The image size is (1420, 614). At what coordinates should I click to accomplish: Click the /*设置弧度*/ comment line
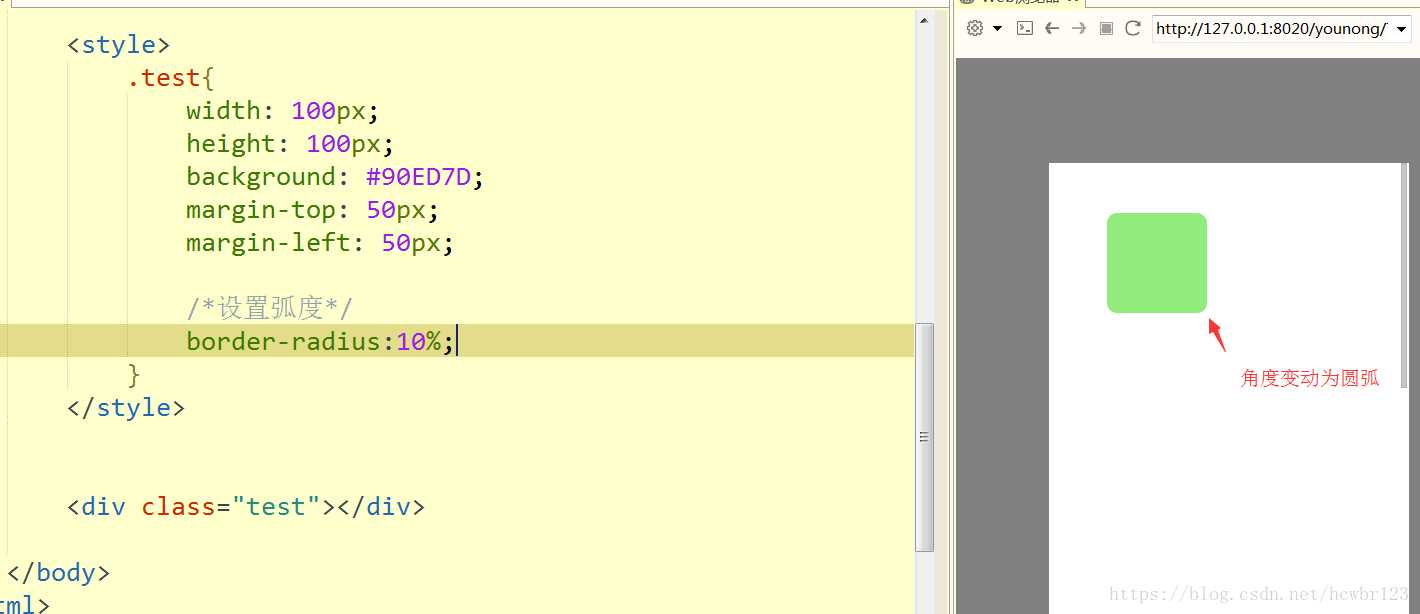[x=269, y=308]
